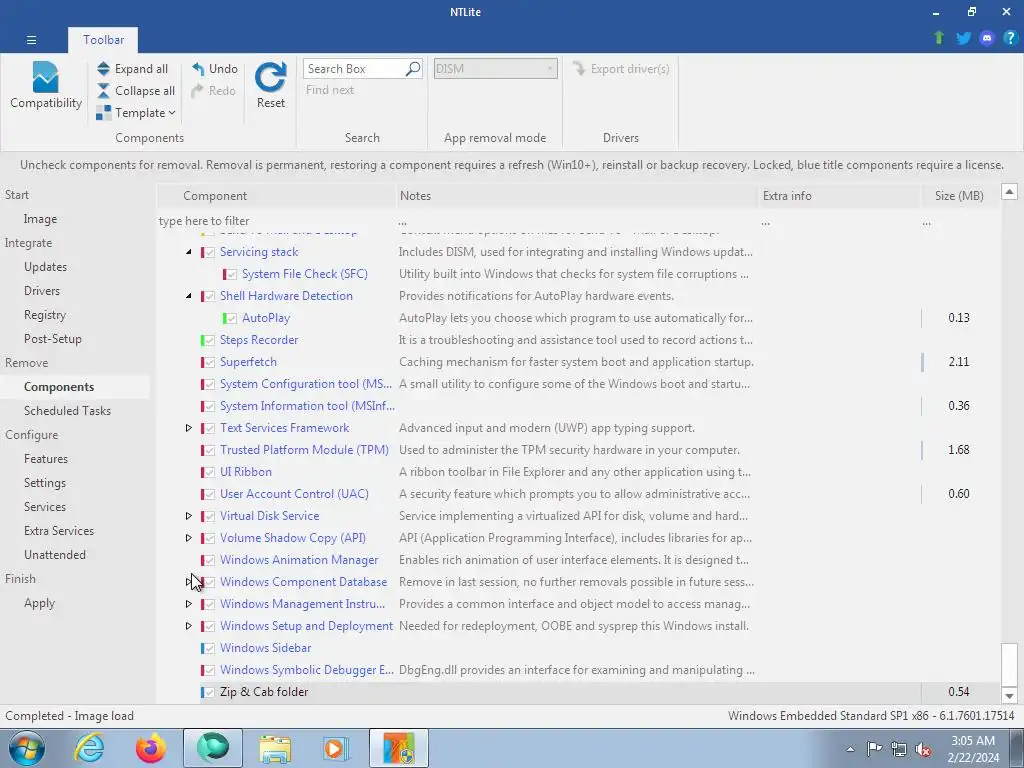Open the Discord link icon
Screen dimensions: 1024x768
(x=987, y=38)
